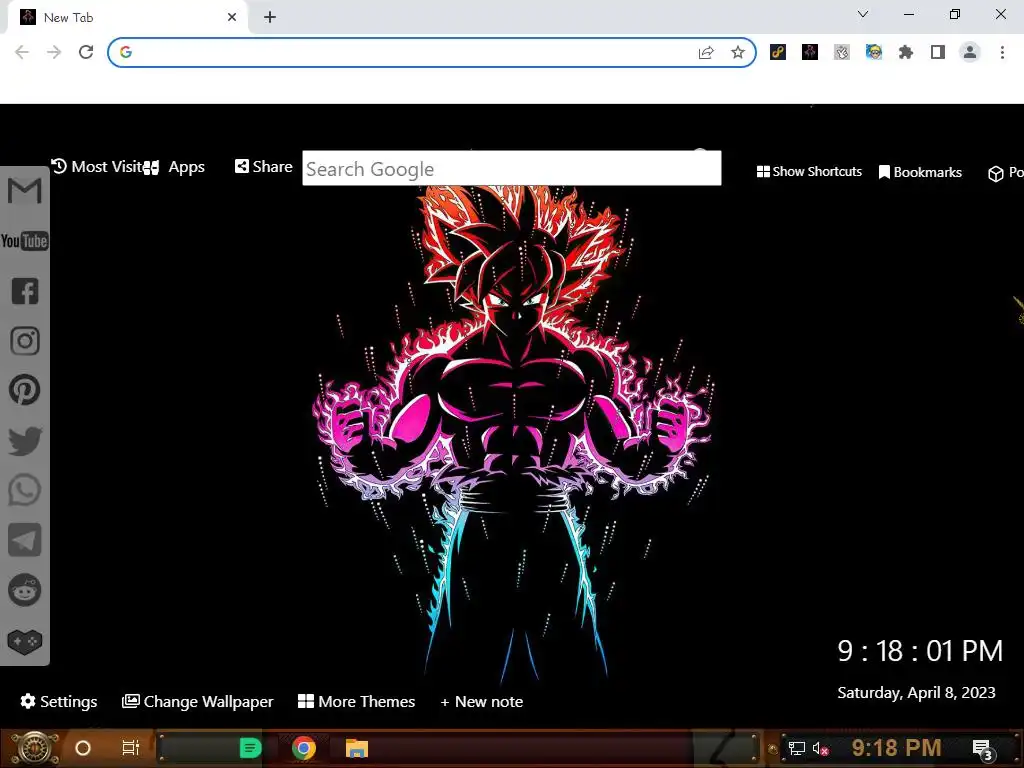Open a new browser tab
The width and height of the screenshot is (1024, 768).
(270, 18)
